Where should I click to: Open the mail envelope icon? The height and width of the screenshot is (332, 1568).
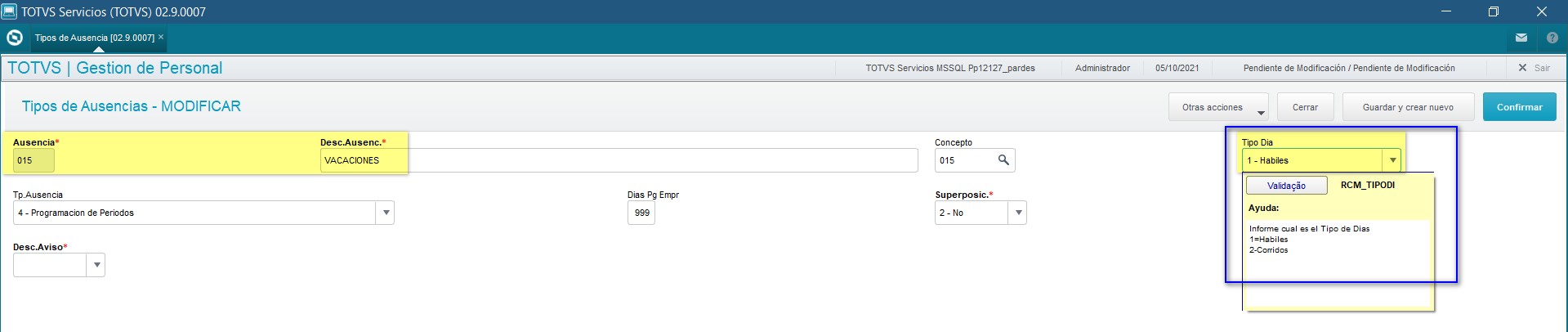[x=1521, y=38]
